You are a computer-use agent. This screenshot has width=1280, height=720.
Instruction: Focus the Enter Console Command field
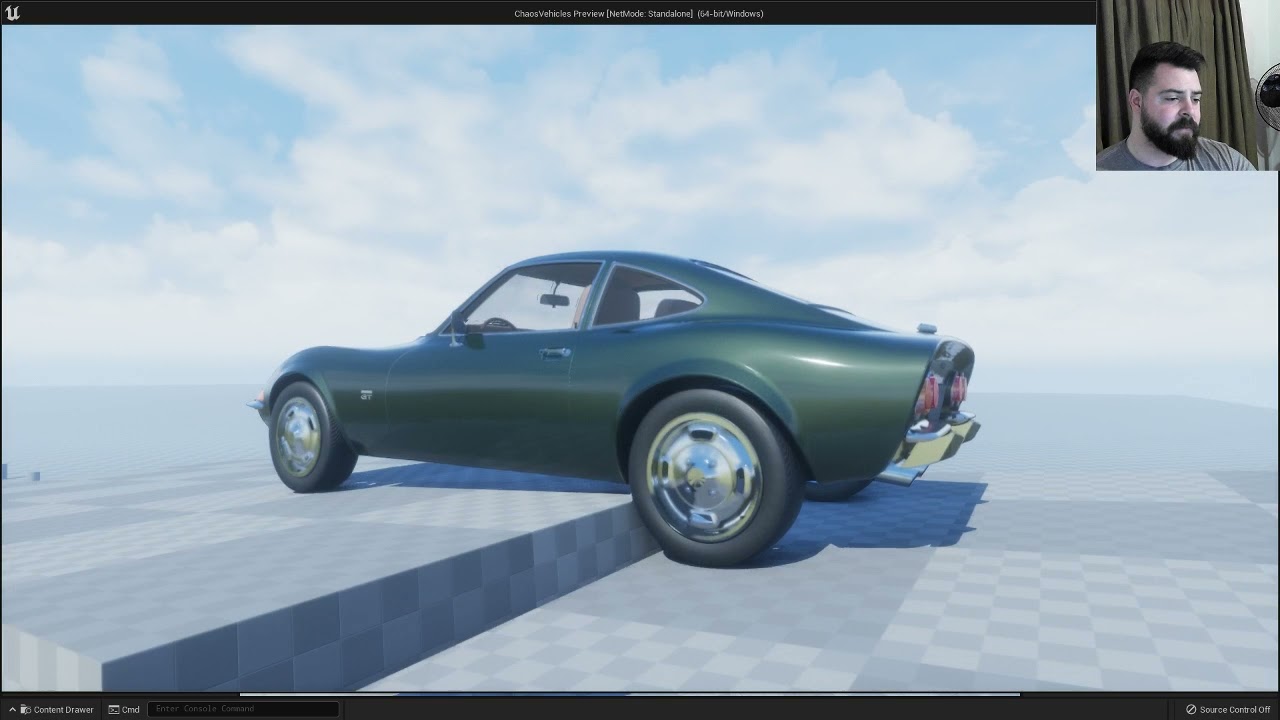click(x=243, y=709)
